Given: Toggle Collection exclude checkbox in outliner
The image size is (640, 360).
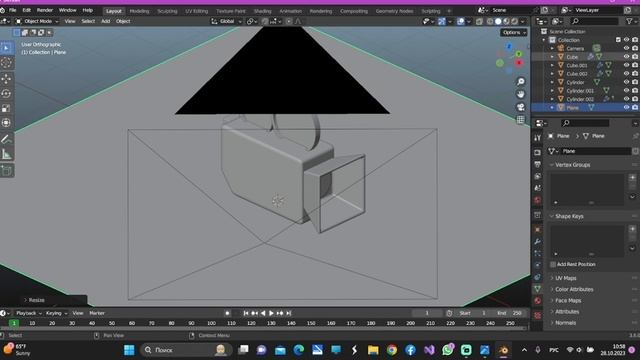Looking at the screenshot, I should click(x=618, y=40).
